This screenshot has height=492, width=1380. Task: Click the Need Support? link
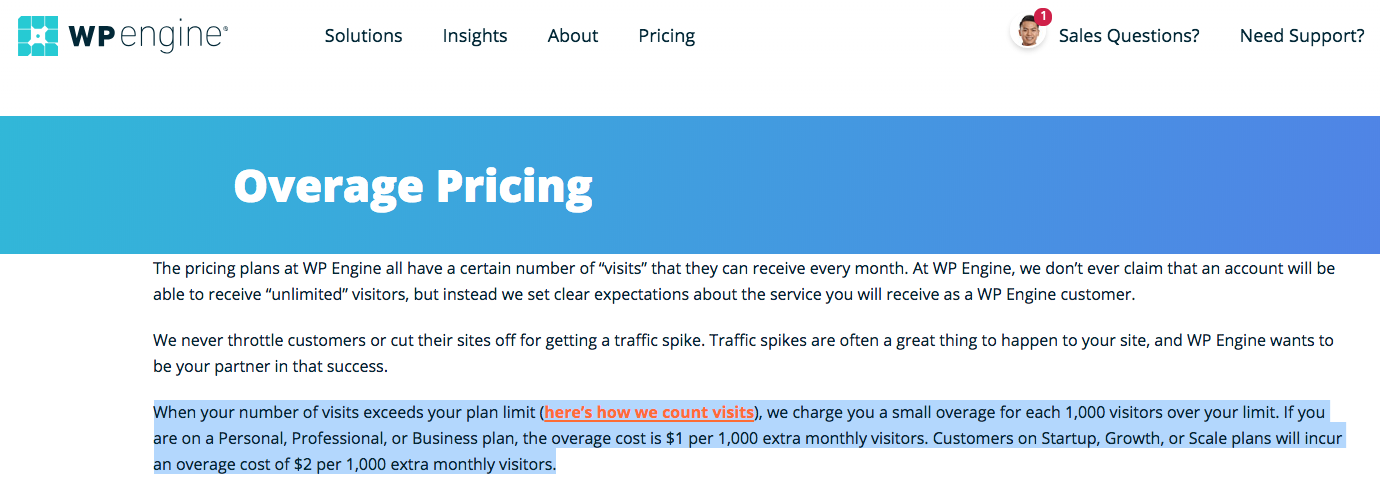pos(1302,36)
